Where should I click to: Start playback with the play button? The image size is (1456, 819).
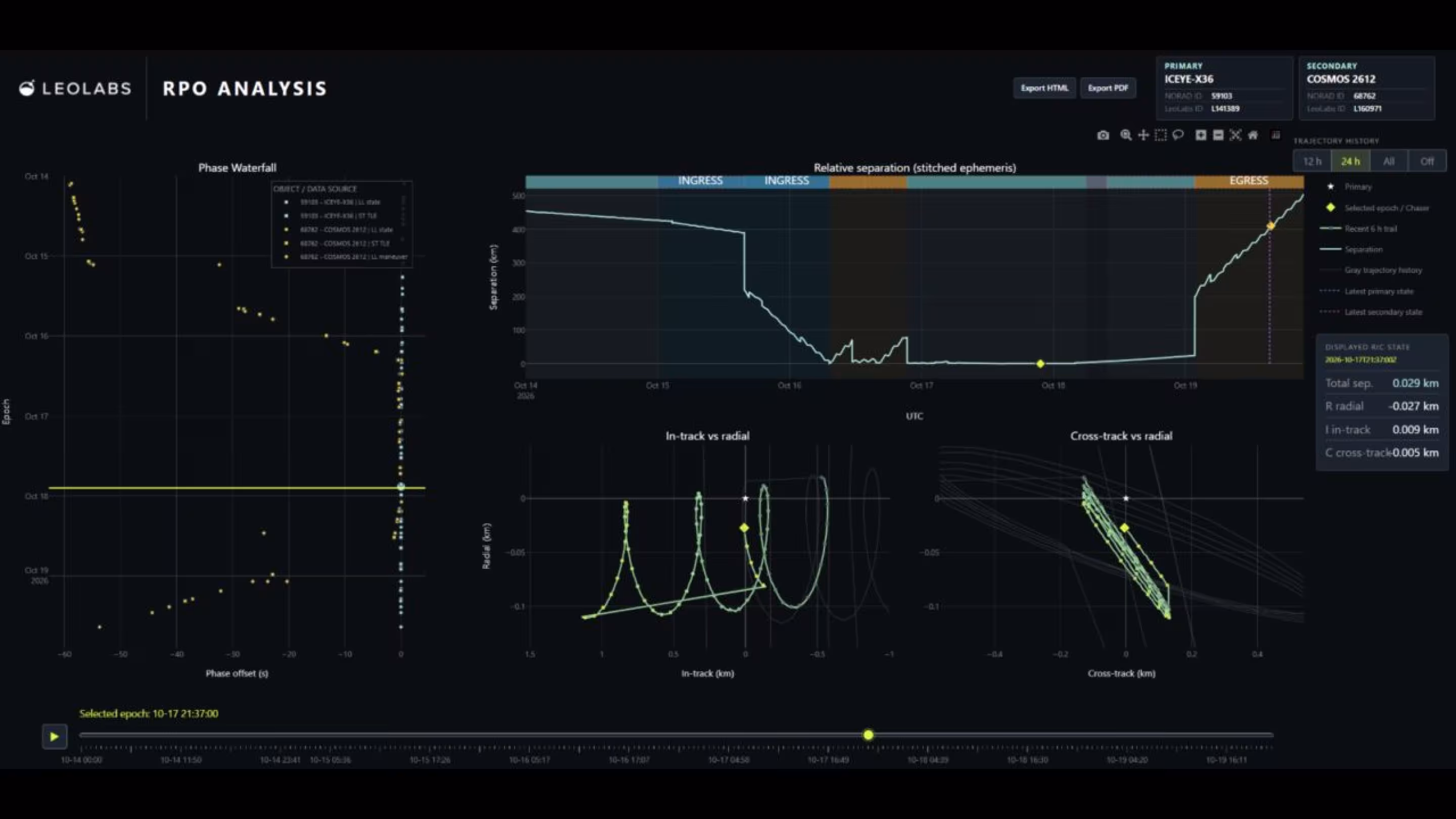pyautogui.click(x=54, y=737)
